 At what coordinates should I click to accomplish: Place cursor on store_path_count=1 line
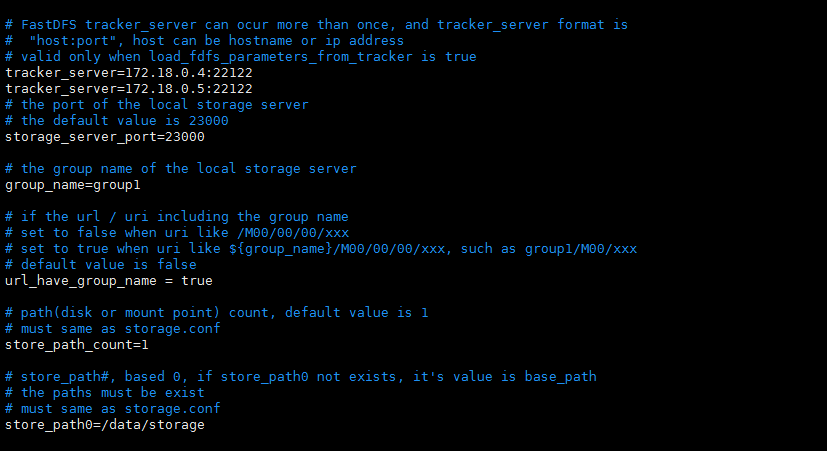[x=77, y=345]
